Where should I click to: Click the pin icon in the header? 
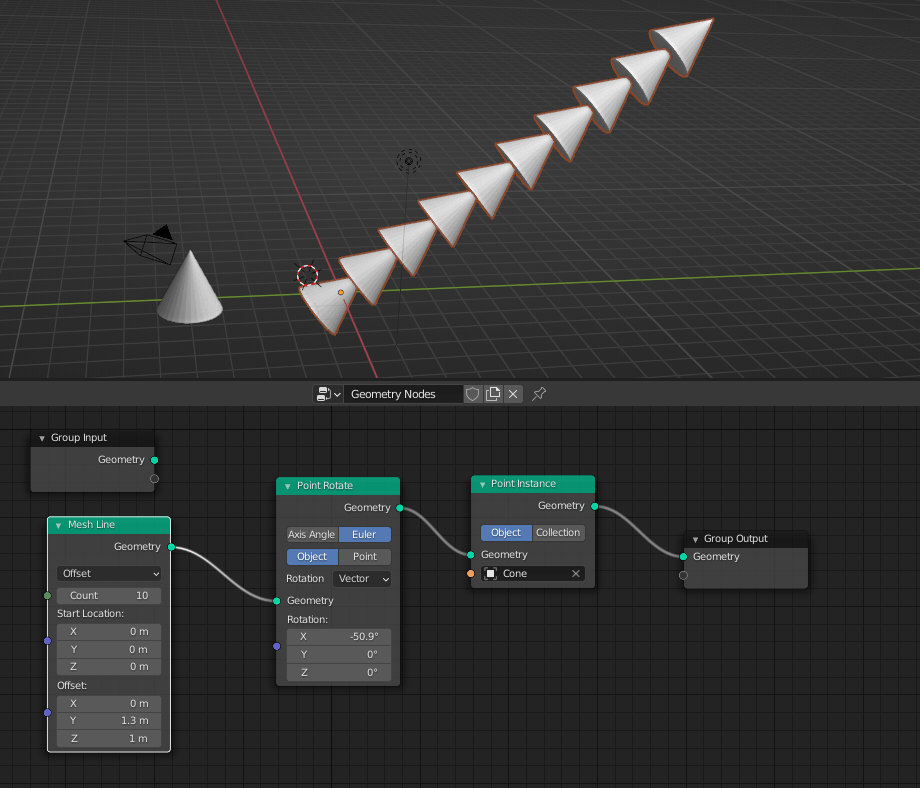pyautogui.click(x=538, y=394)
